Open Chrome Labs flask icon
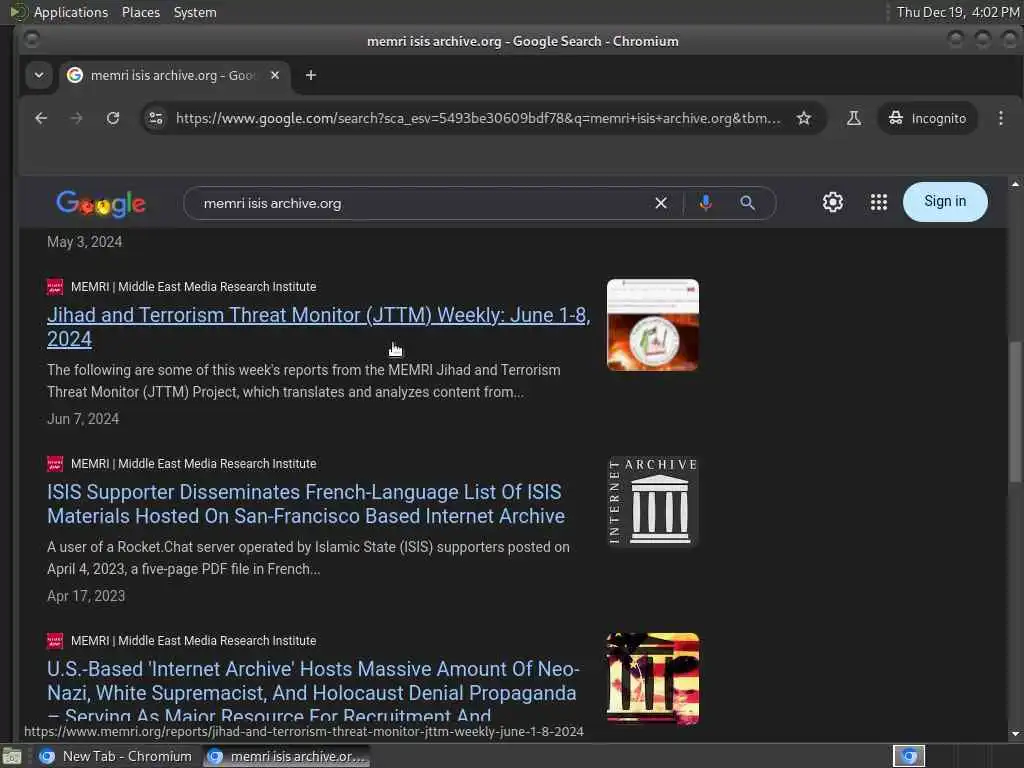 coord(854,118)
